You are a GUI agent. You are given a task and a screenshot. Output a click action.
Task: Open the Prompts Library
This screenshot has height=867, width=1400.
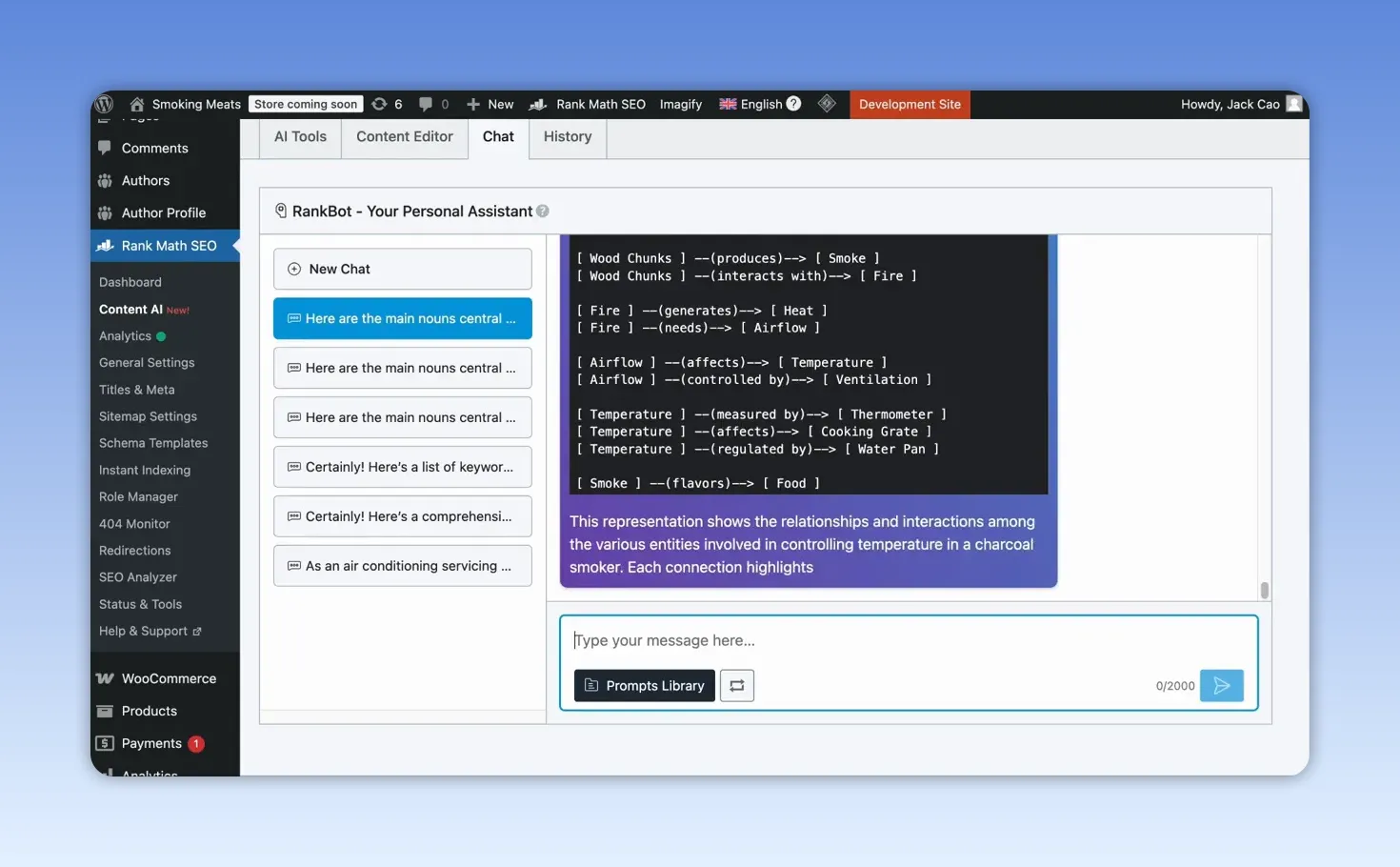tap(645, 685)
